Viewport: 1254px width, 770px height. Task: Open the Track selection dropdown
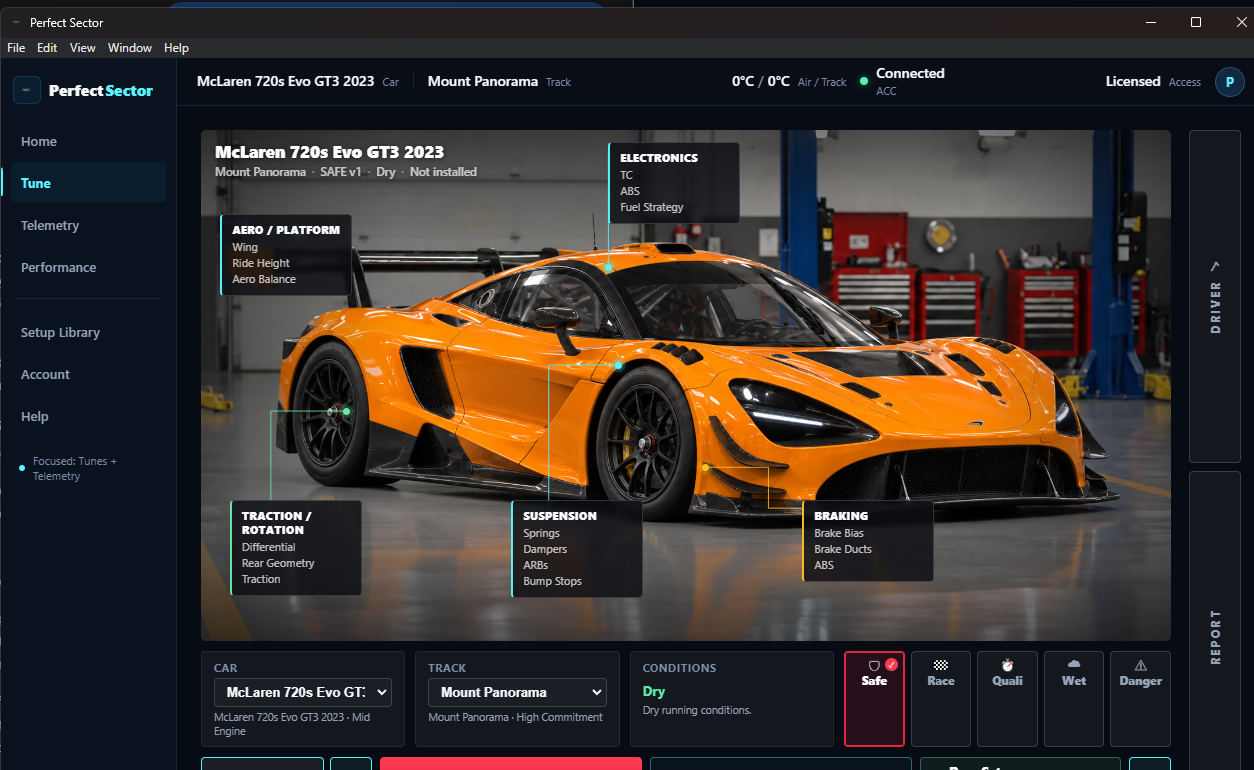517,692
